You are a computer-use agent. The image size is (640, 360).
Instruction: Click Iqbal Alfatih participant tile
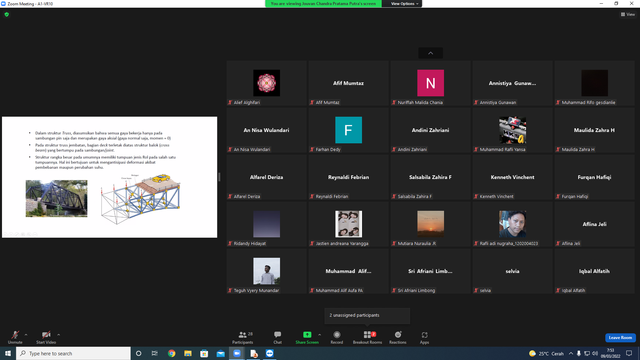tap(594, 271)
